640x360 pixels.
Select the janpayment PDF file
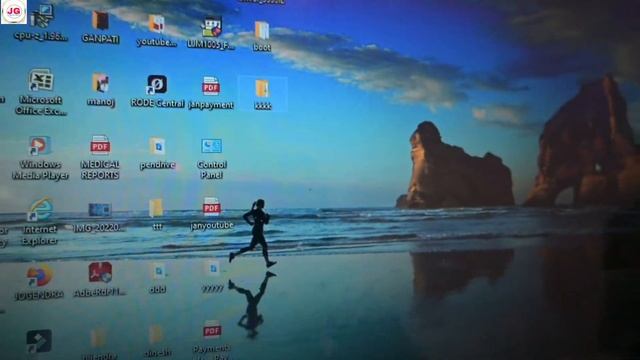(x=211, y=93)
